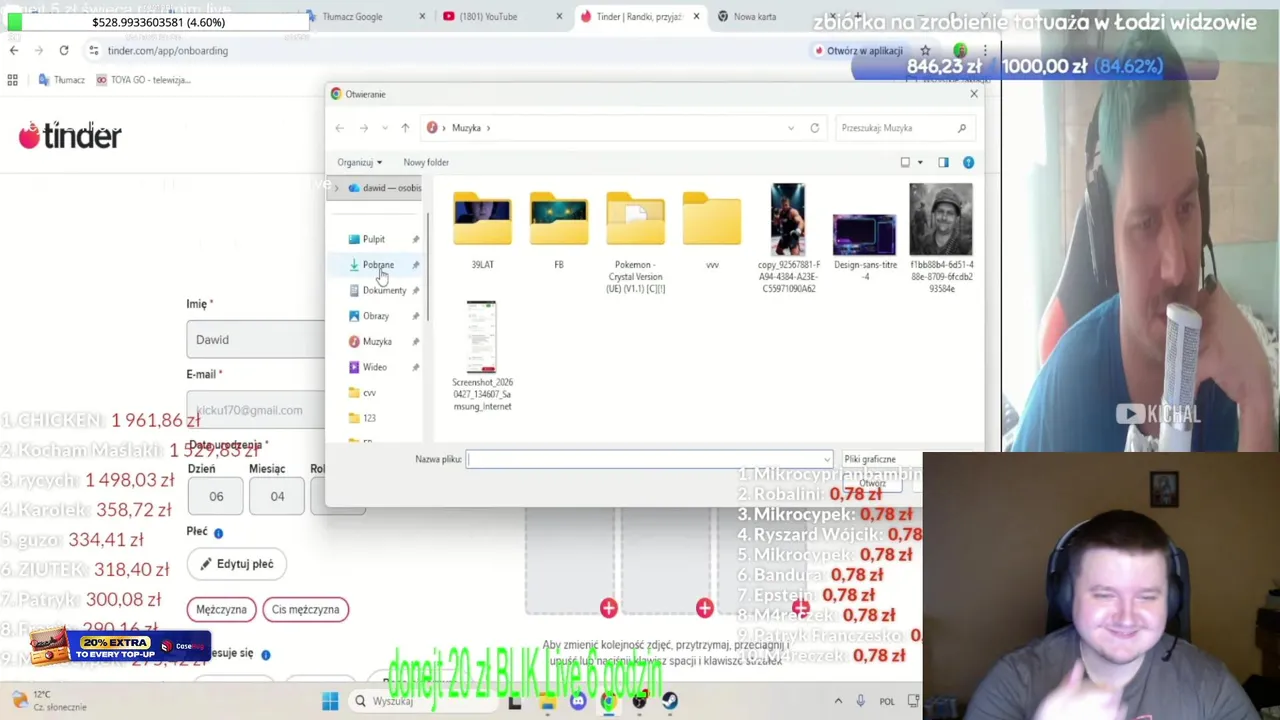Screen dimensions: 1280x720
Task: Expand the address bar history dropdown
Action: tap(791, 128)
